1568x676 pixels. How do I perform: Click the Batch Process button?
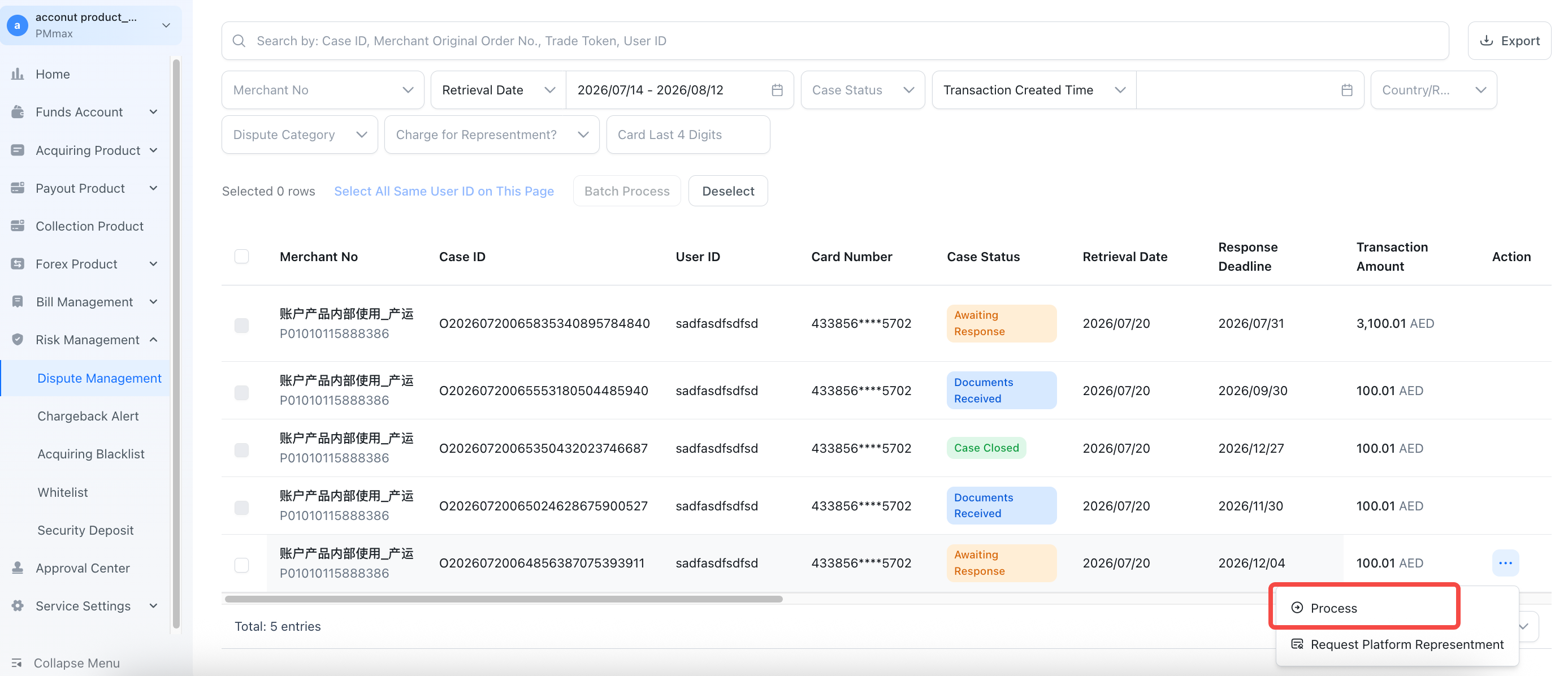tap(627, 191)
